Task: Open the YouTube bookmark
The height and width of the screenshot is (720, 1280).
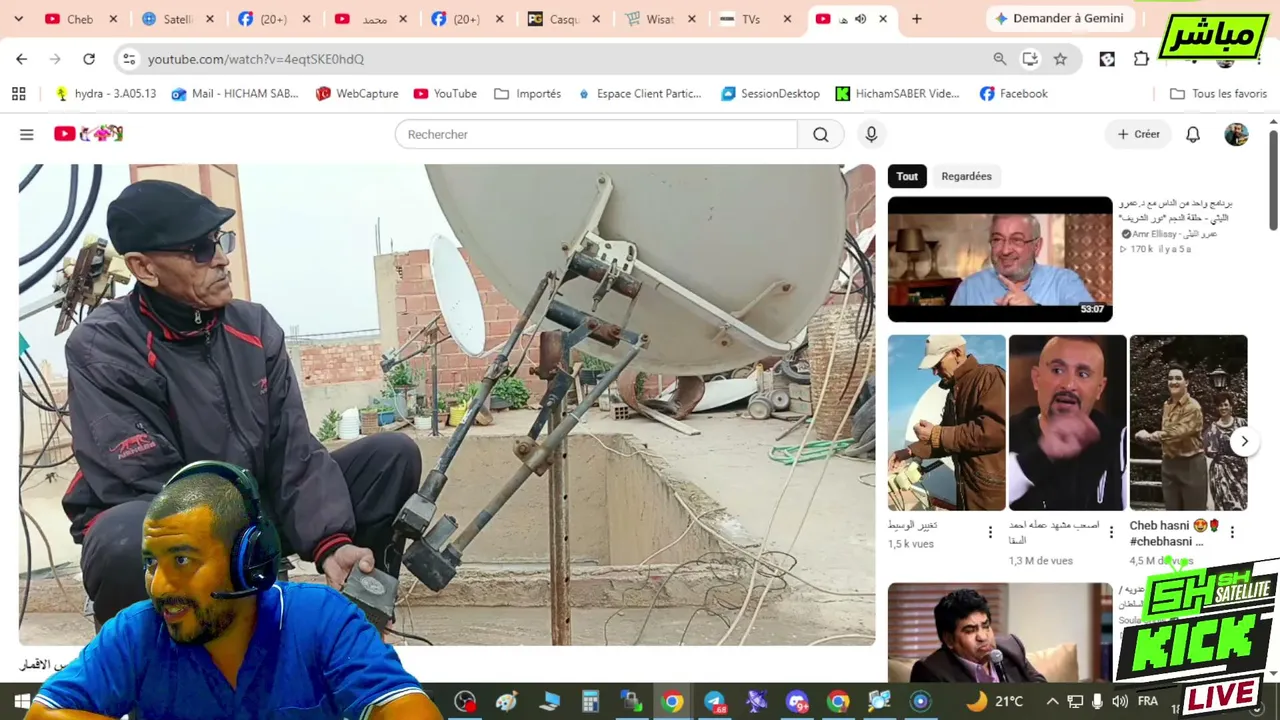Action: pos(445,94)
